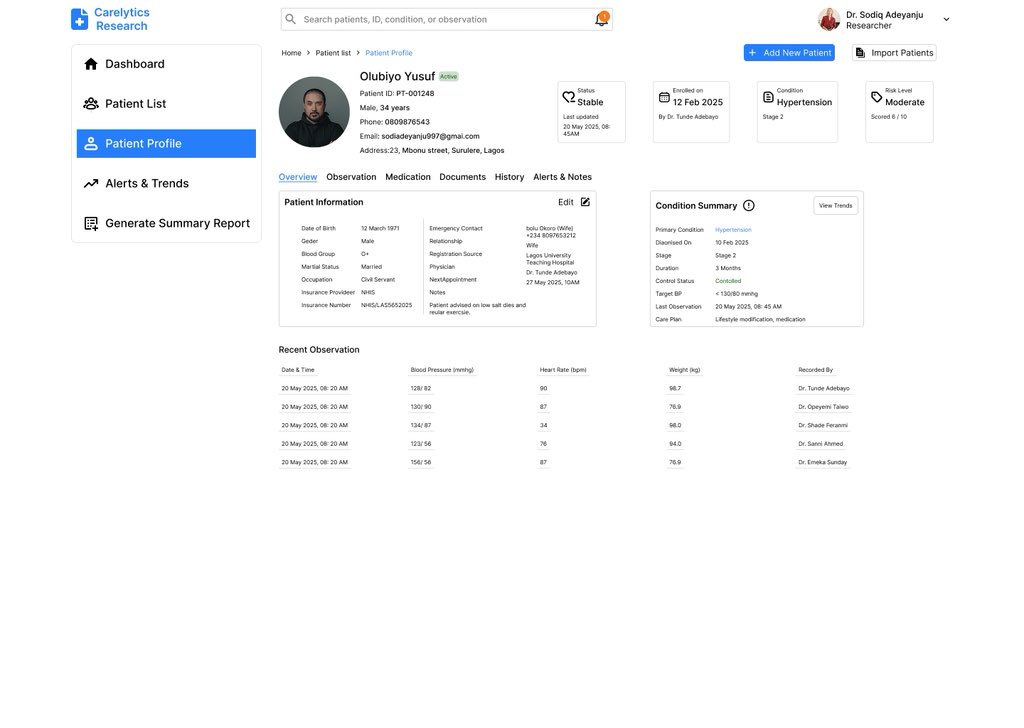Click 12 Feb 2025 enrolled date
Screen dimensions: 1024x728
tap(698, 103)
